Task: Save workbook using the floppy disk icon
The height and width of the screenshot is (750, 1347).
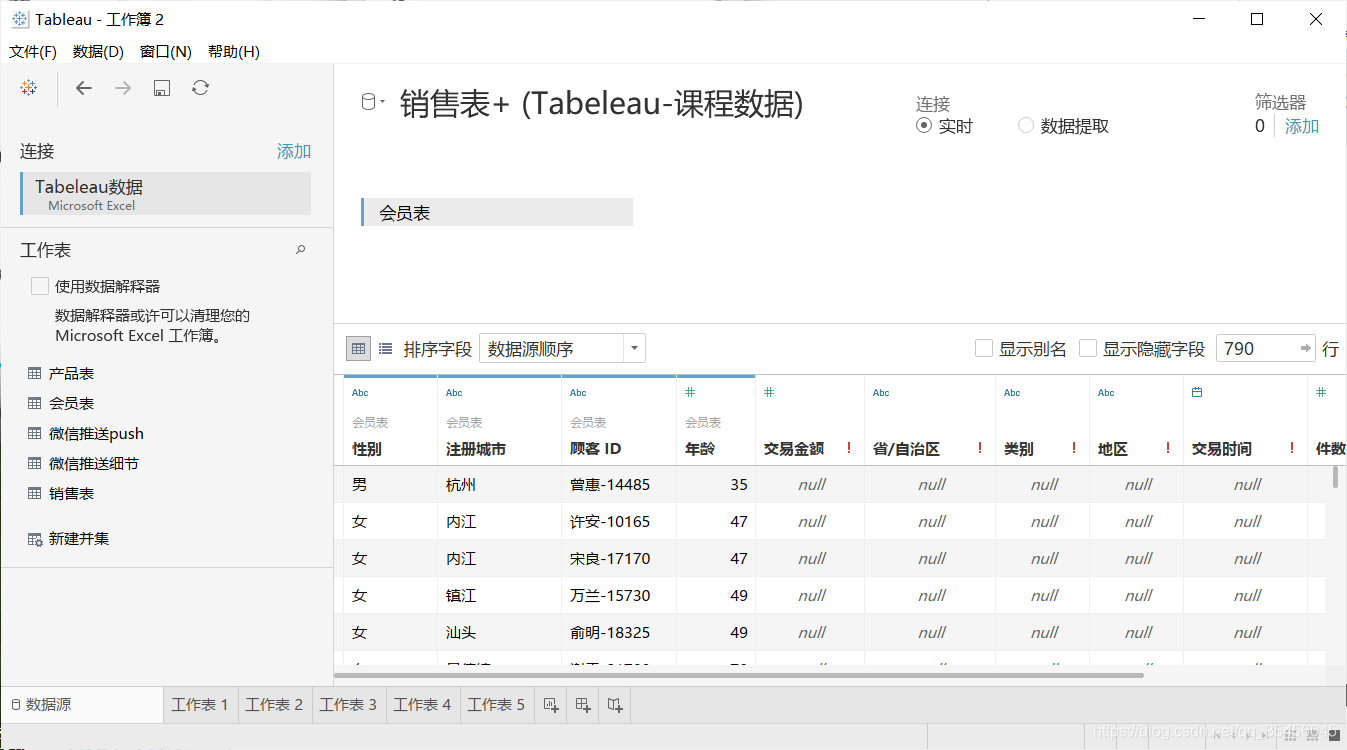Action: (x=162, y=88)
